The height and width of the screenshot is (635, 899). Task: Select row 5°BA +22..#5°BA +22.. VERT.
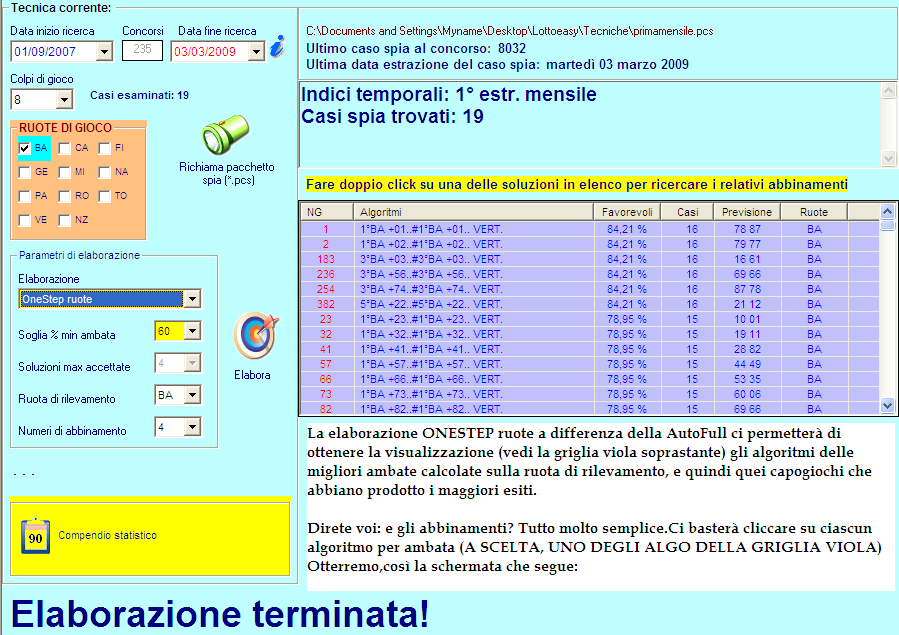(x=590, y=304)
